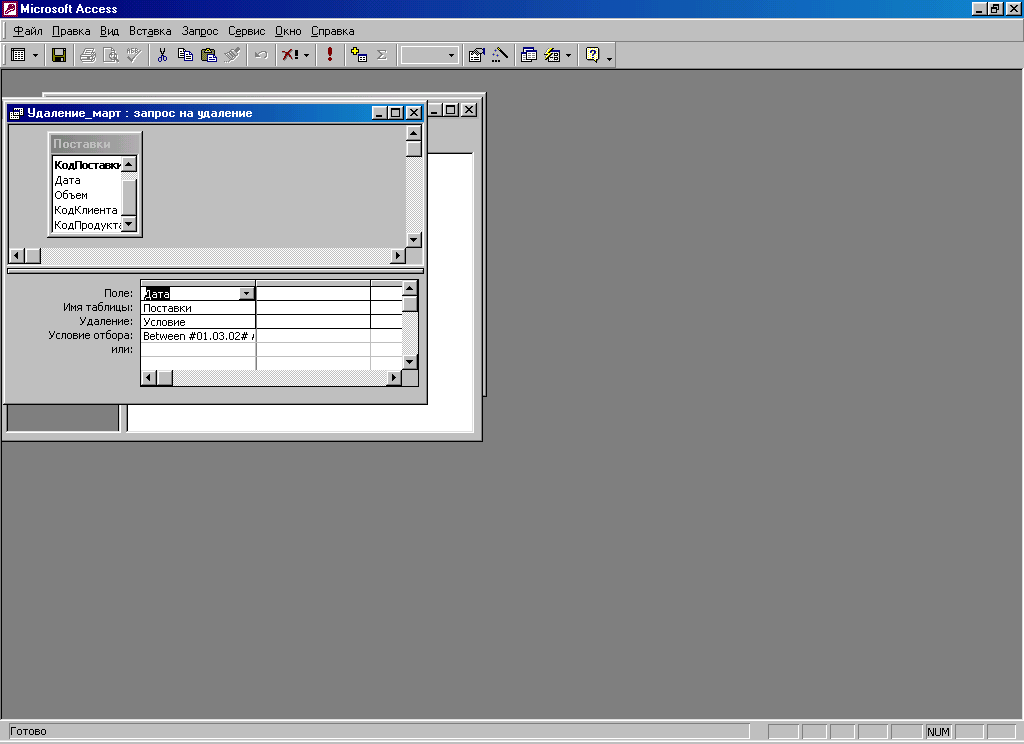The width and height of the screenshot is (1024, 744).
Task: Open the Запрос menu
Action: (x=200, y=31)
